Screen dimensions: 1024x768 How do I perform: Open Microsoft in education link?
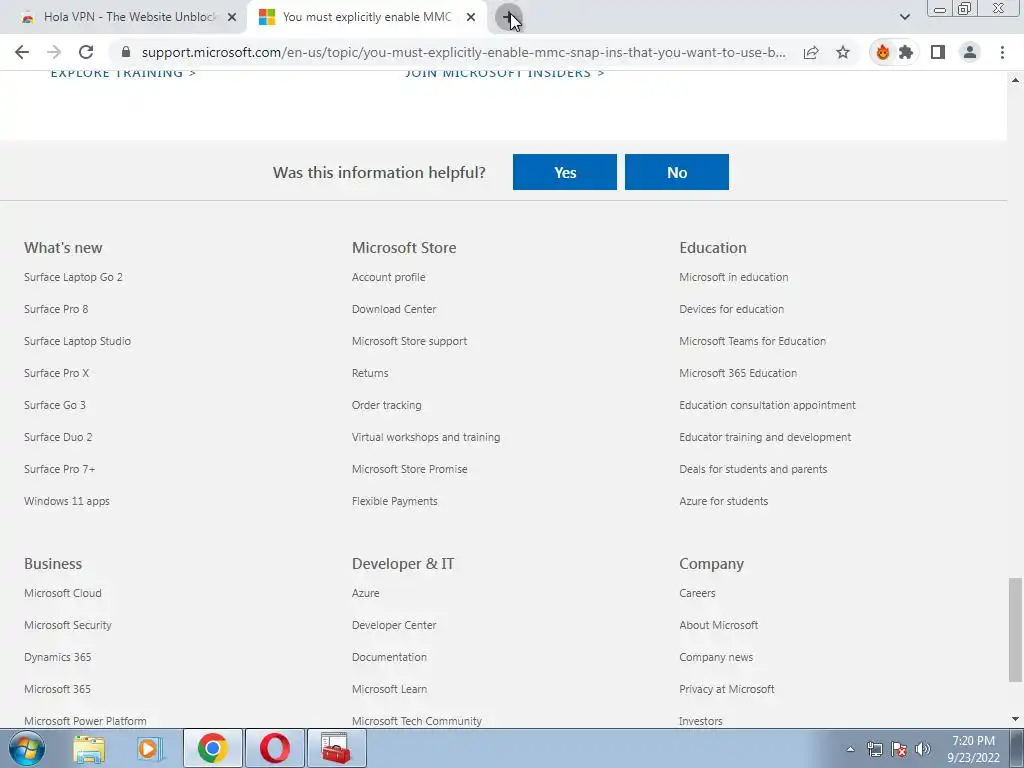point(733,277)
